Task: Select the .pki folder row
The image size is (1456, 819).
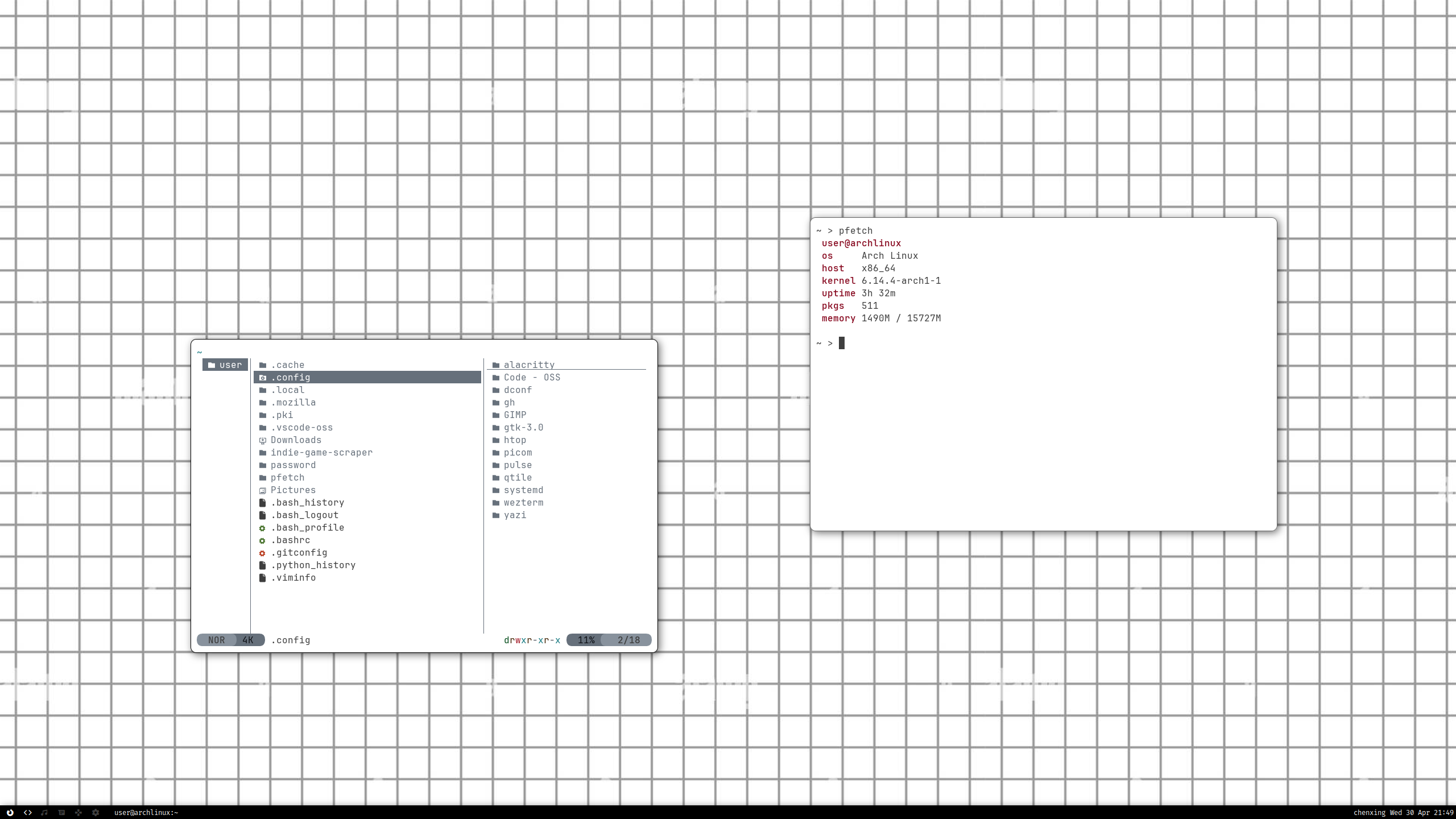Action: click(x=367, y=415)
